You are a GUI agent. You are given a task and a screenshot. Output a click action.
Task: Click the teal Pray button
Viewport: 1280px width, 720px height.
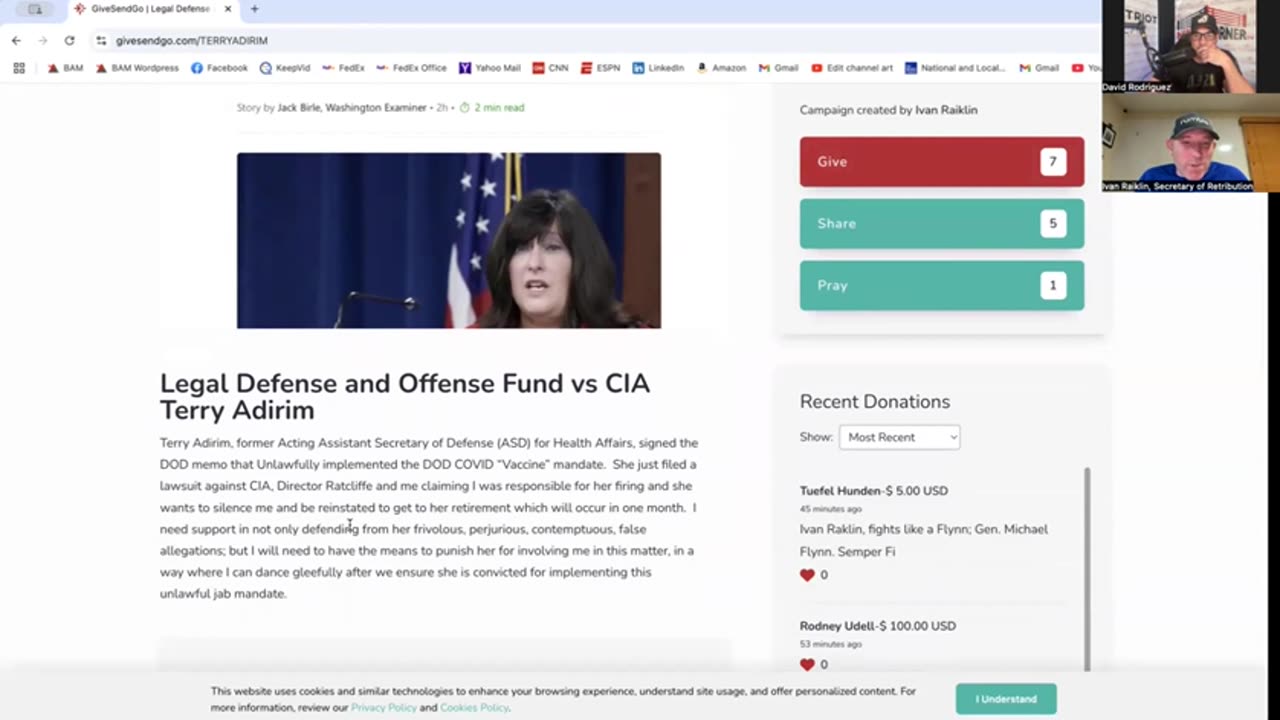[942, 286]
